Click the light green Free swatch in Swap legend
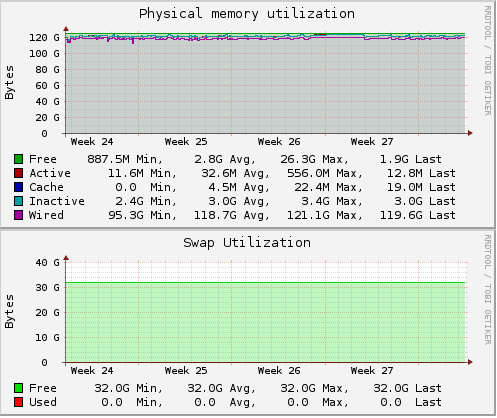 18,388
